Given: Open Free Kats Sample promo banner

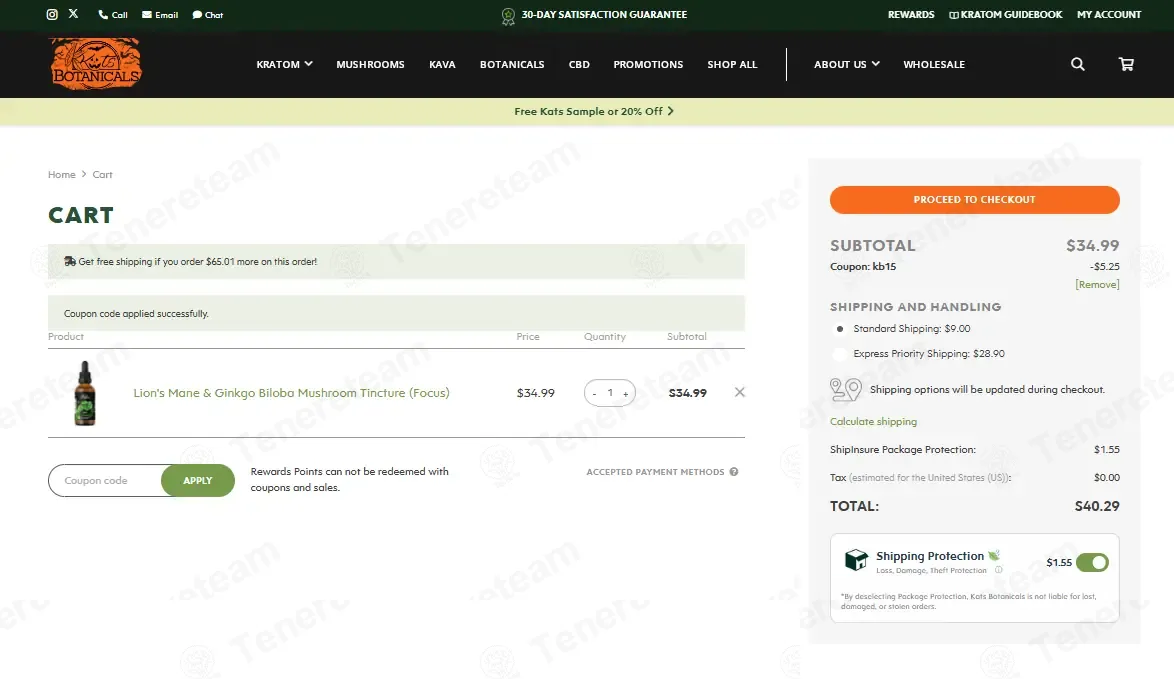Looking at the screenshot, I should point(594,112).
